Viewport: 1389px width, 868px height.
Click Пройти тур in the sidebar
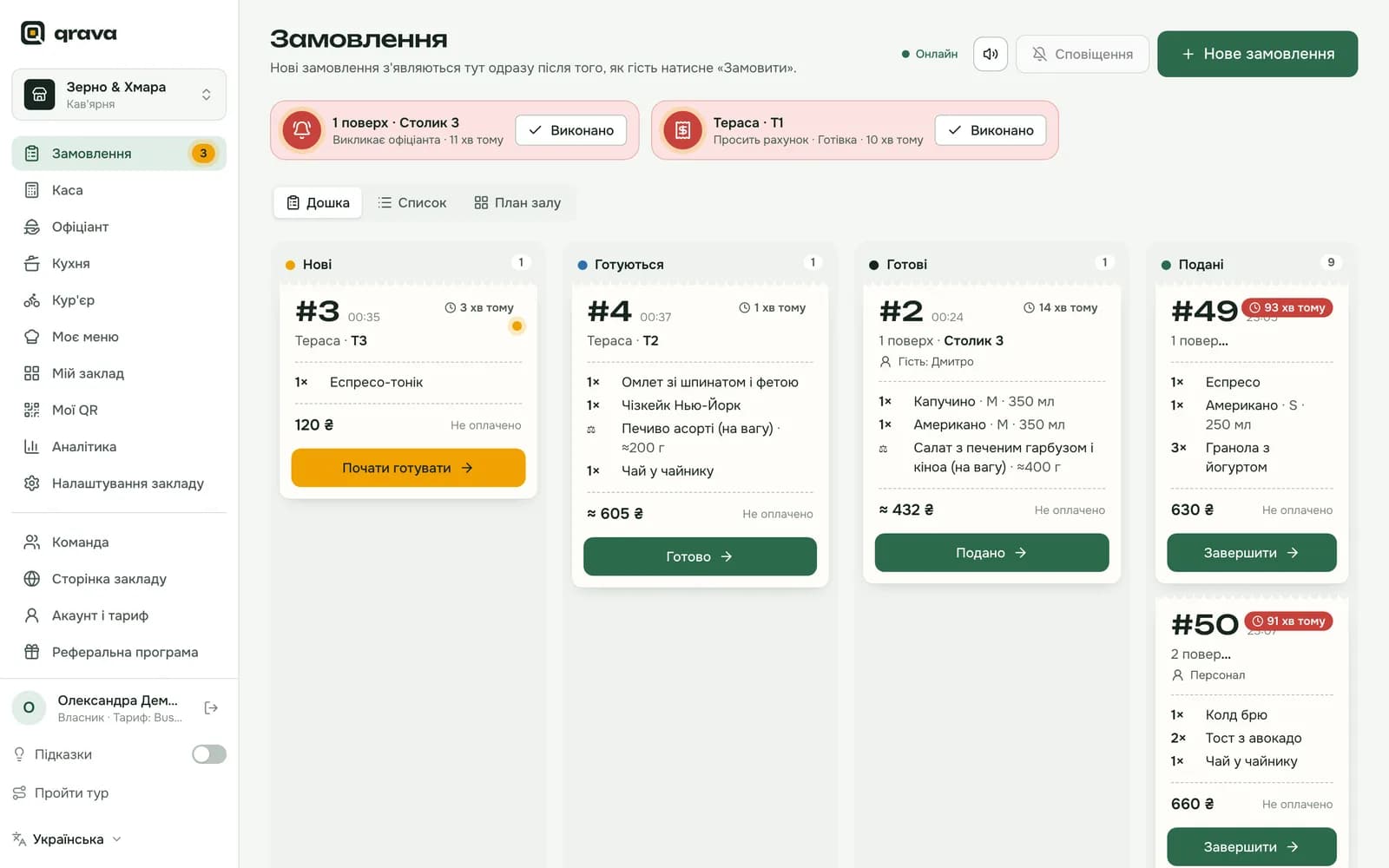click(x=62, y=792)
